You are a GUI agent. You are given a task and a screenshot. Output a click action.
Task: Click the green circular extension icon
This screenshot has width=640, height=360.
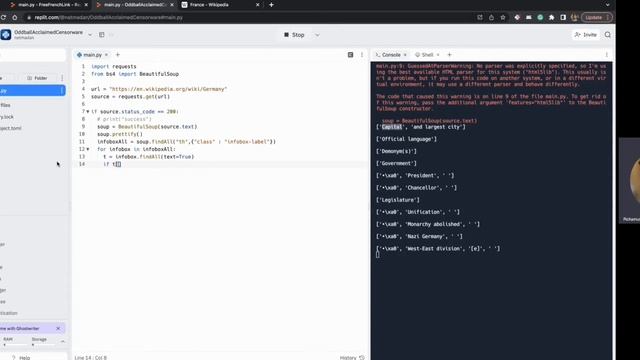pos(540,18)
